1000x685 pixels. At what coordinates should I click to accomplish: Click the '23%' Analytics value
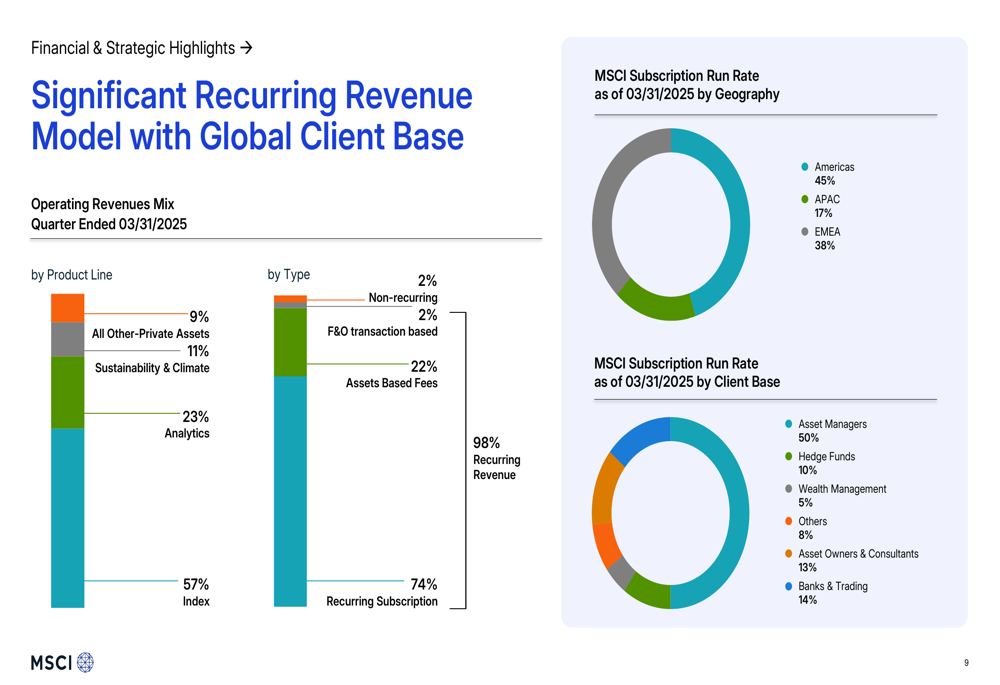pos(196,416)
